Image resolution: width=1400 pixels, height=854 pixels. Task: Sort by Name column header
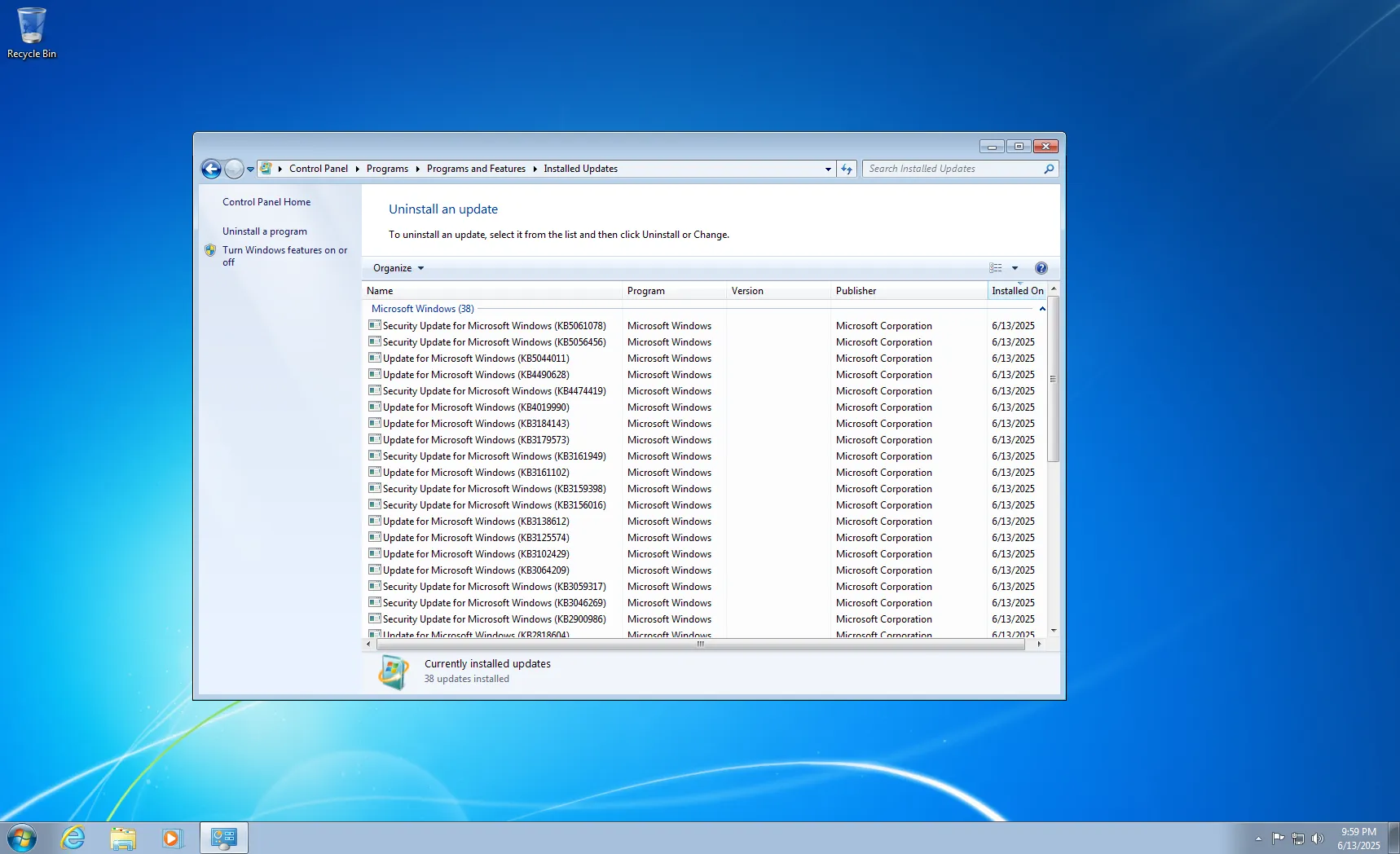point(491,291)
